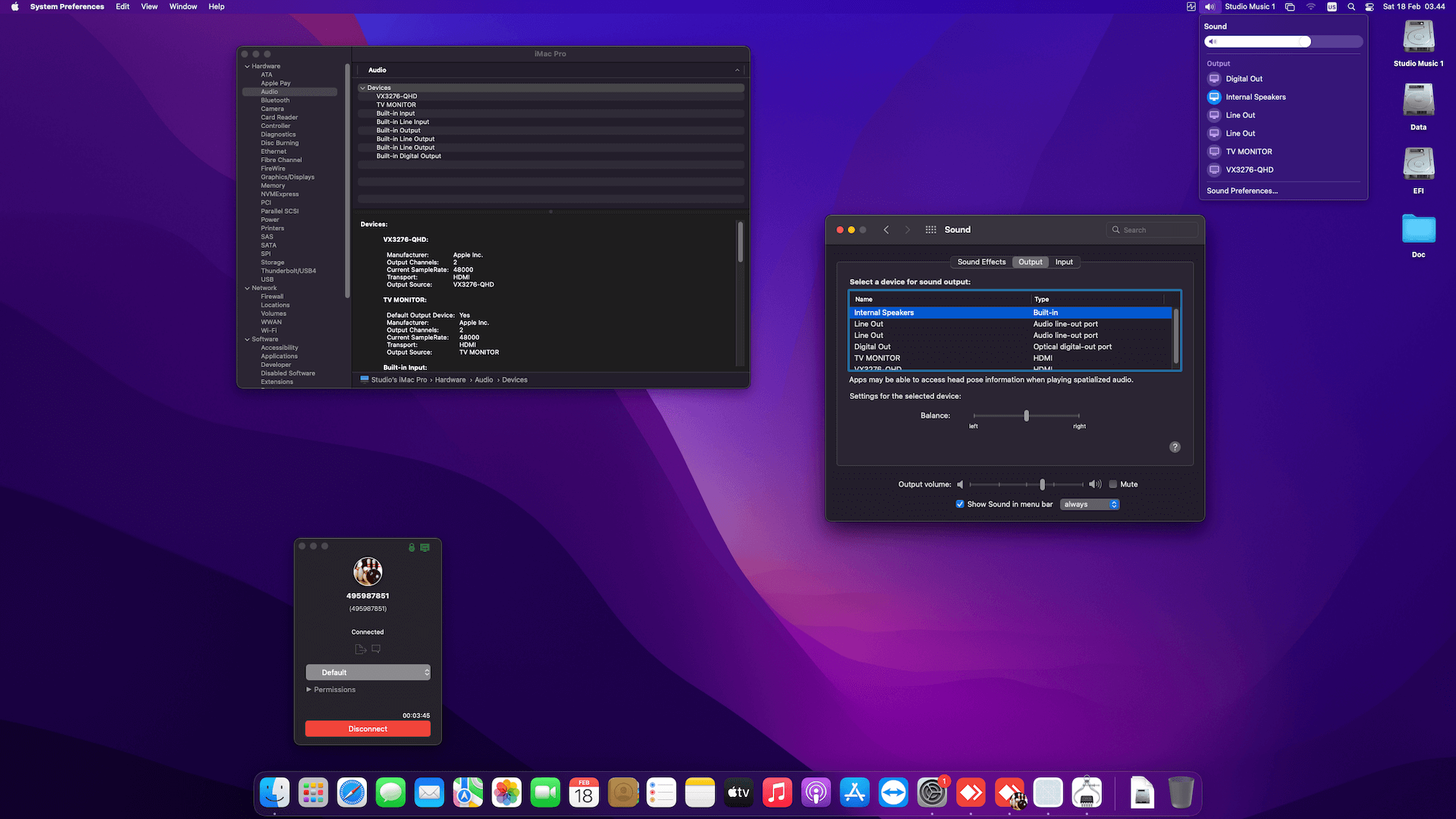Viewport: 1456px width, 819px height.
Task: Click the red Disconnect button
Action: pyautogui.click(x=368, y=729)
